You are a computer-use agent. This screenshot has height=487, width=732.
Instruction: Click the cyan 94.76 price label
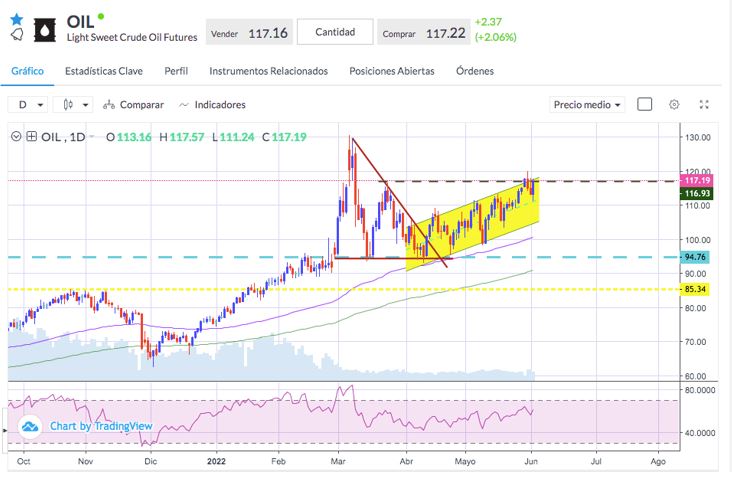point(695,257)
